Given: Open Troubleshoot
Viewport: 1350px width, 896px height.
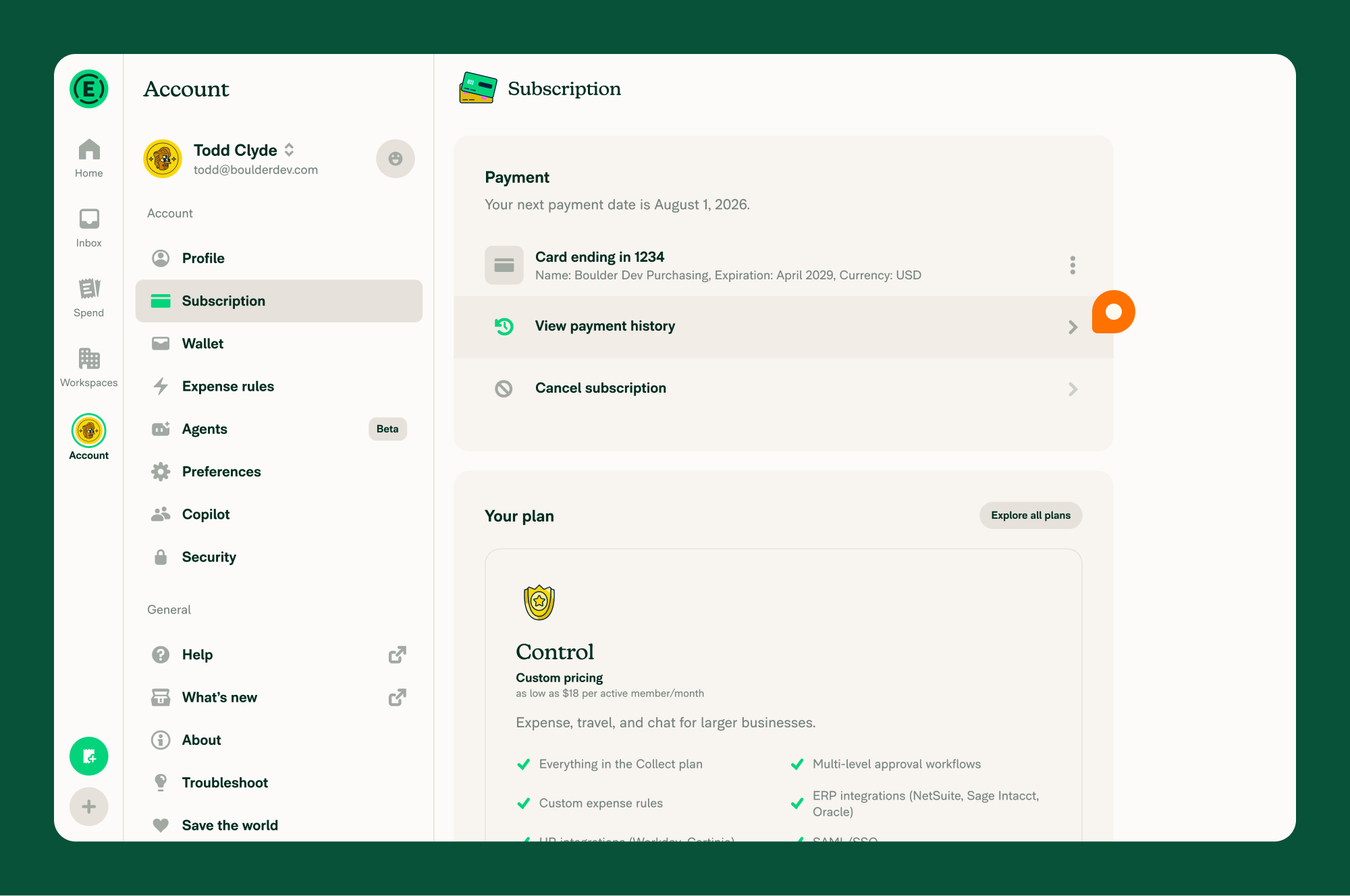Looking at the screenshot, I should point(279,783).
